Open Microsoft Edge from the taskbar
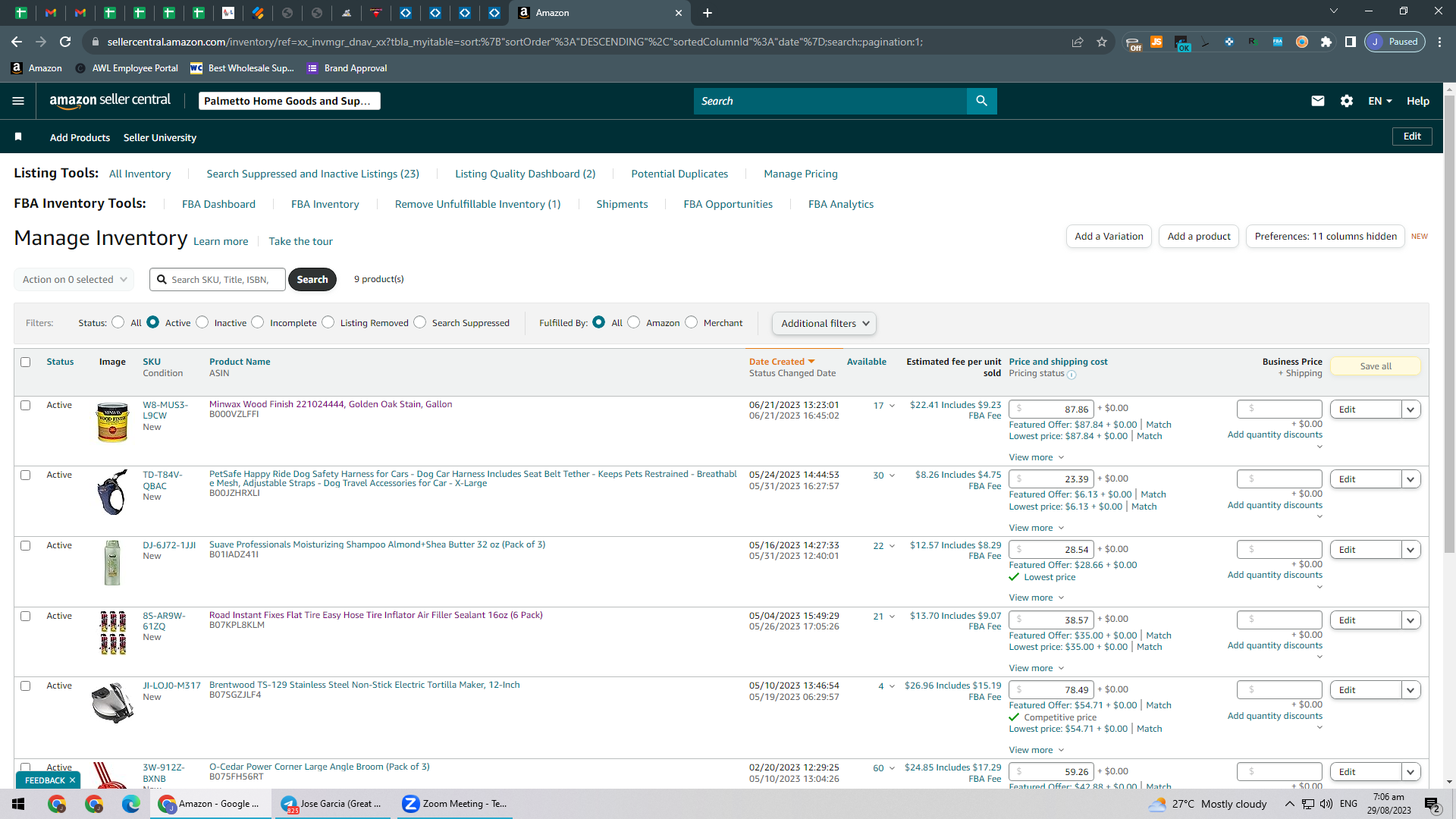1456x819 pixels. point(131,804)
